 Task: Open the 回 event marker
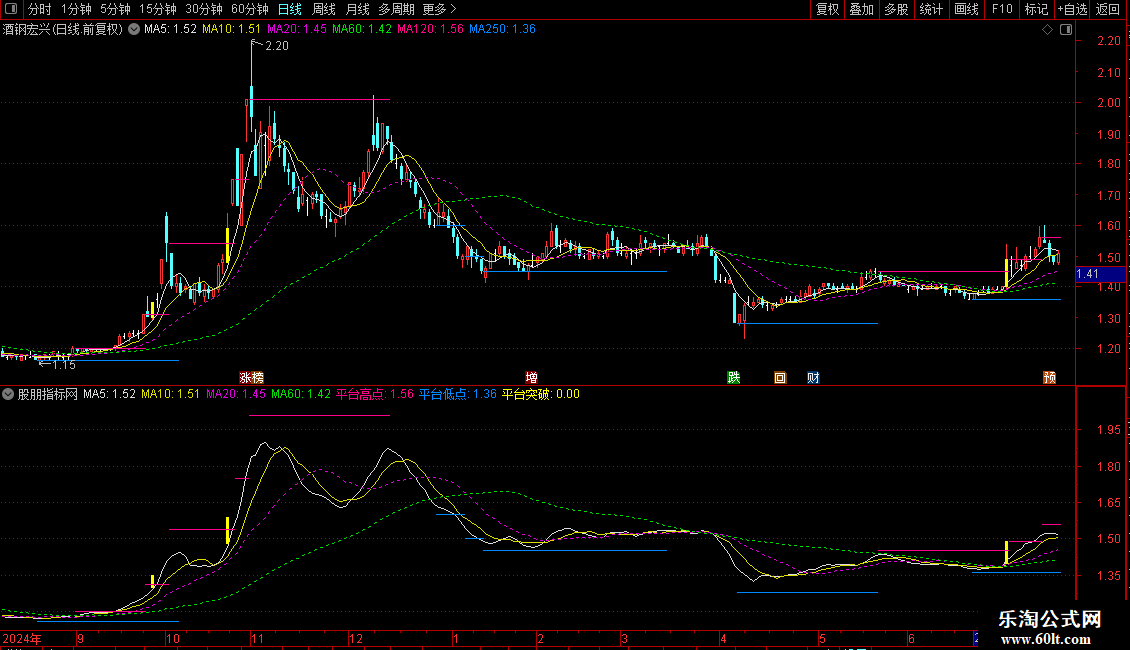click(x=780, y=378)
